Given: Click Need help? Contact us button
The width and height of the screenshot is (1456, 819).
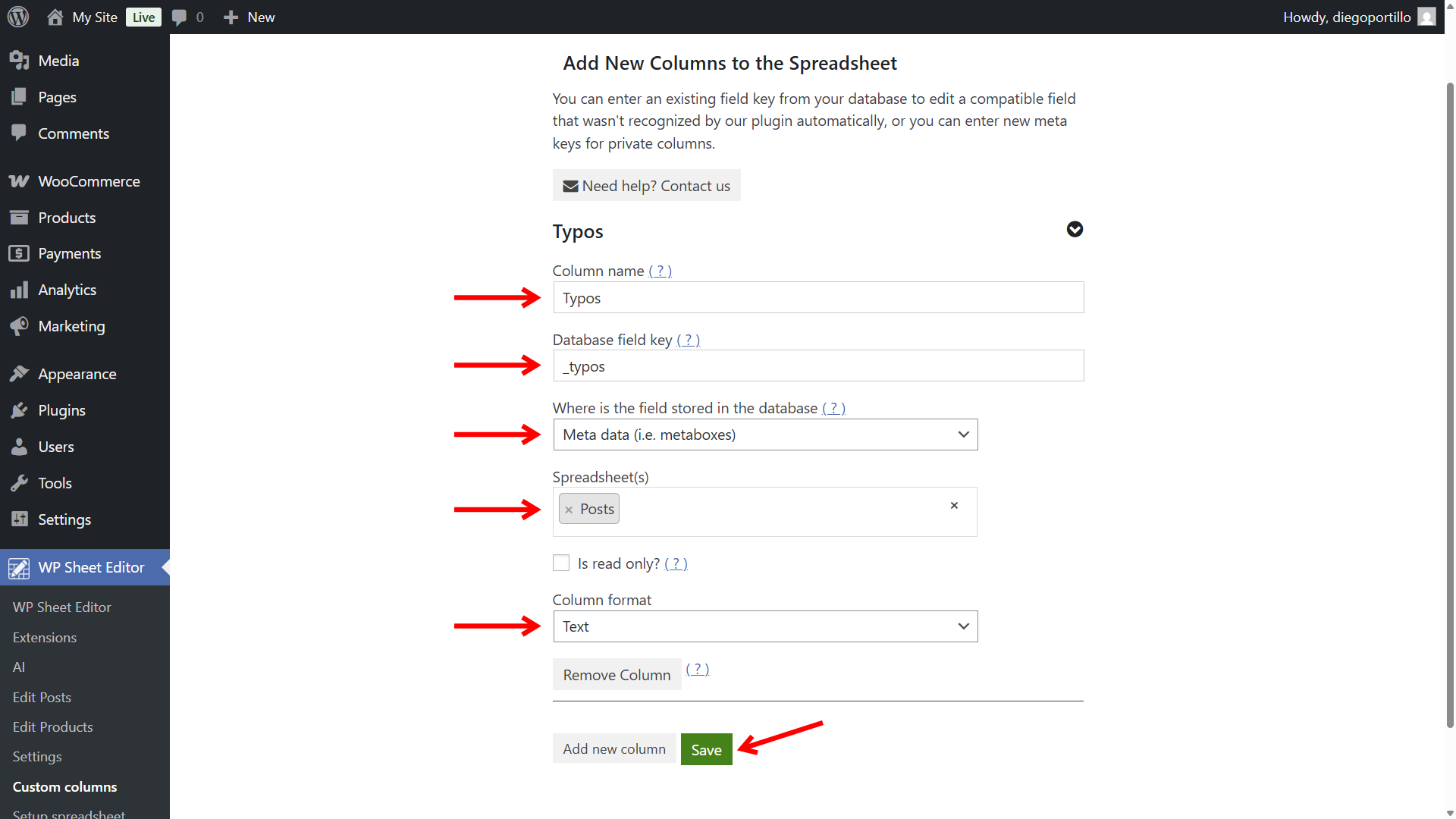Looking at the screenshot, I should pyautogui.click(x=646, y=186).
